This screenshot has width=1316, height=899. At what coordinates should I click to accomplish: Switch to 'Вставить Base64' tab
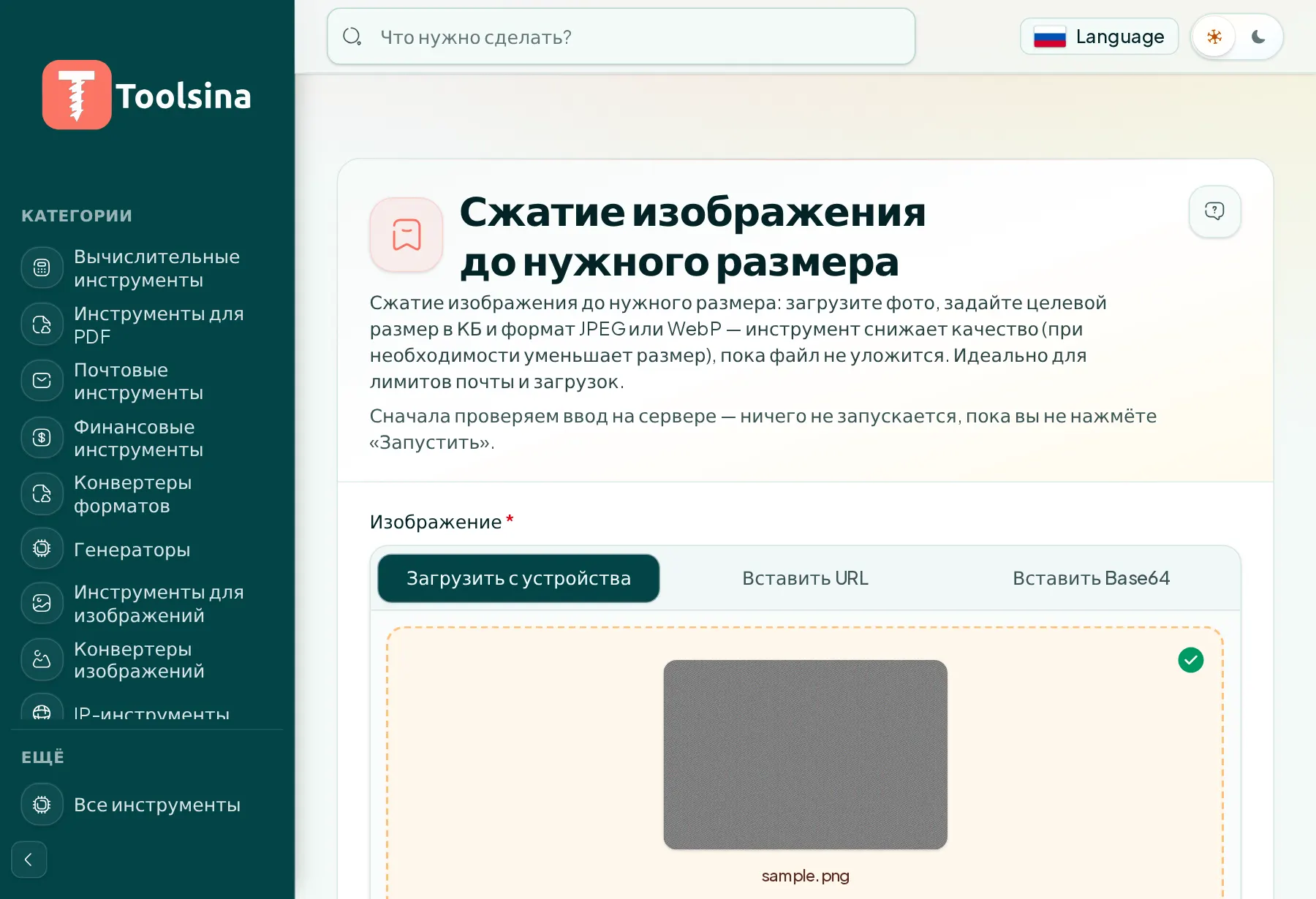tap(1091, 578)
